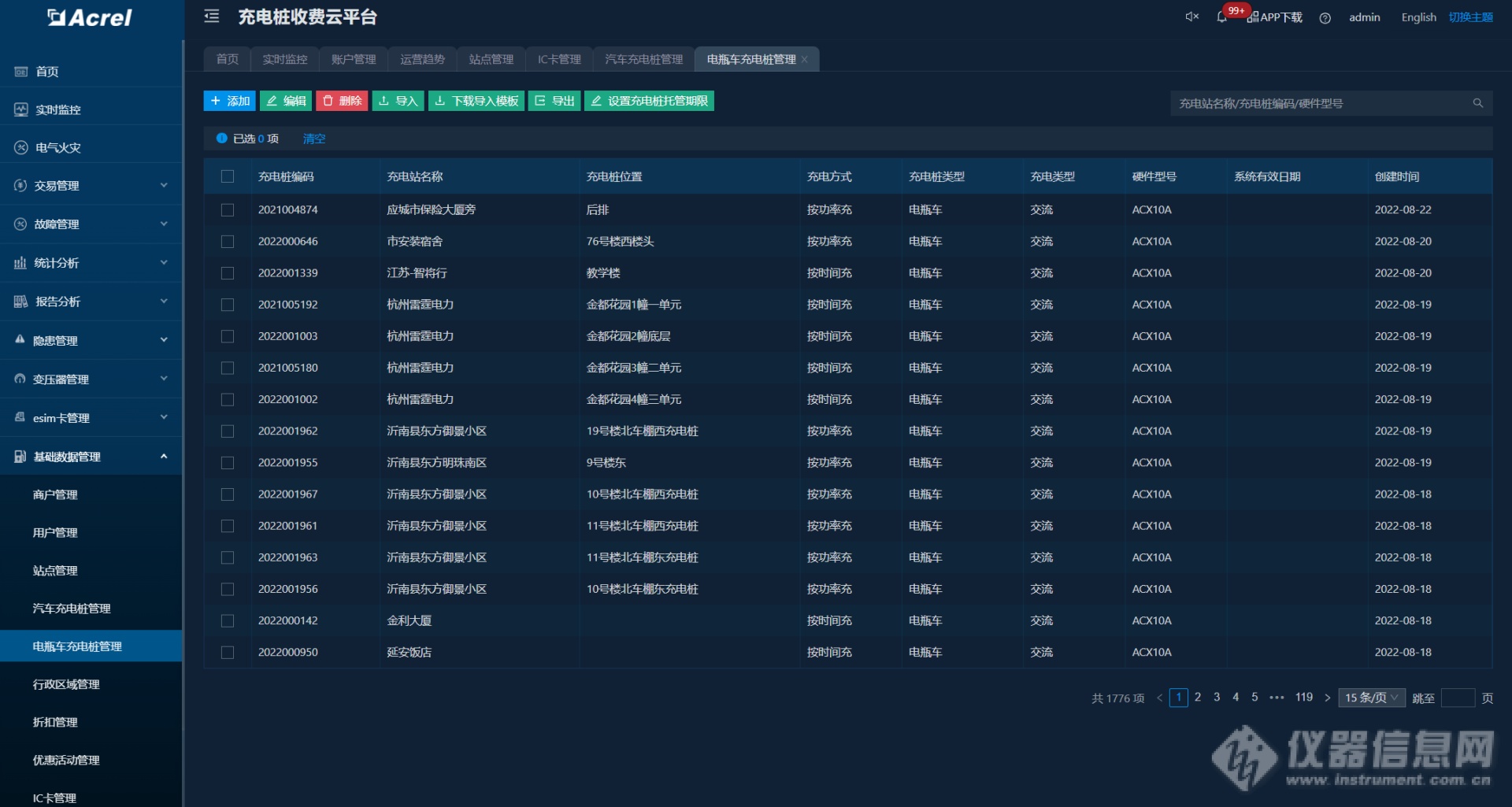Expand the 报告分析 sidebar menu

(x=91, y=302)
